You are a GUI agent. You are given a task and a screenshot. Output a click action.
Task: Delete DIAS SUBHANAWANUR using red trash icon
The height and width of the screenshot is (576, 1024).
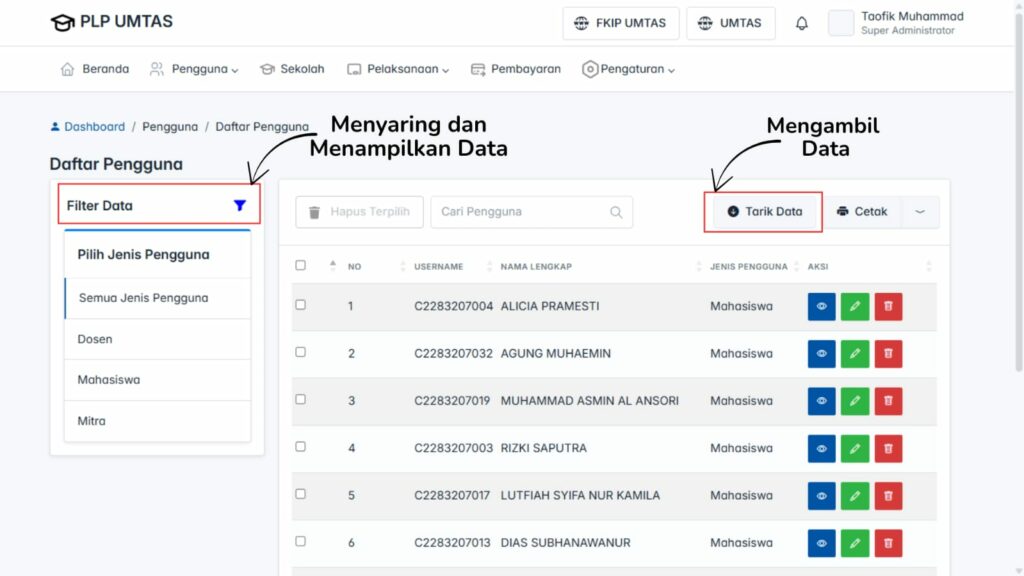888,543
